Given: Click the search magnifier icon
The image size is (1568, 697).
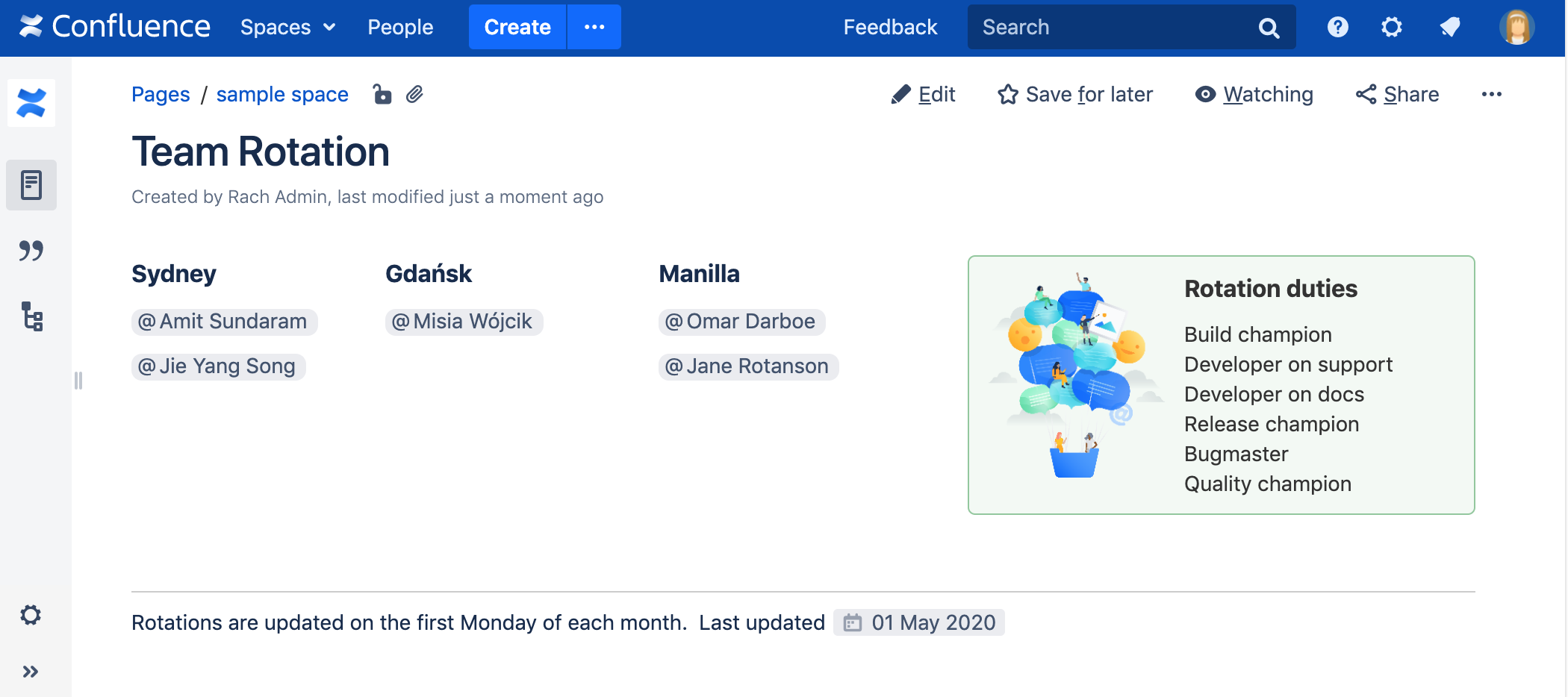Looking at the screenshot, I should [1269, 28].
